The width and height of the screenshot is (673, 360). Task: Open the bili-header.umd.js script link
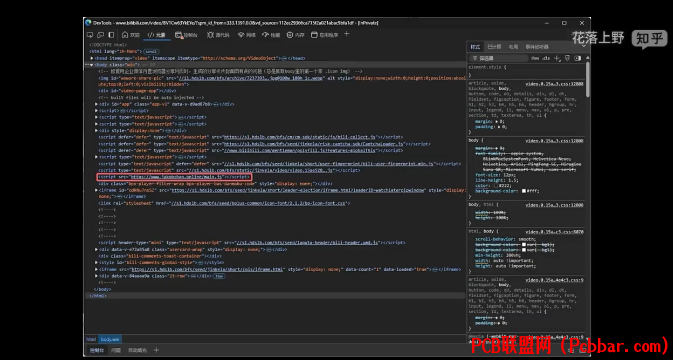(x=307, y=243)
